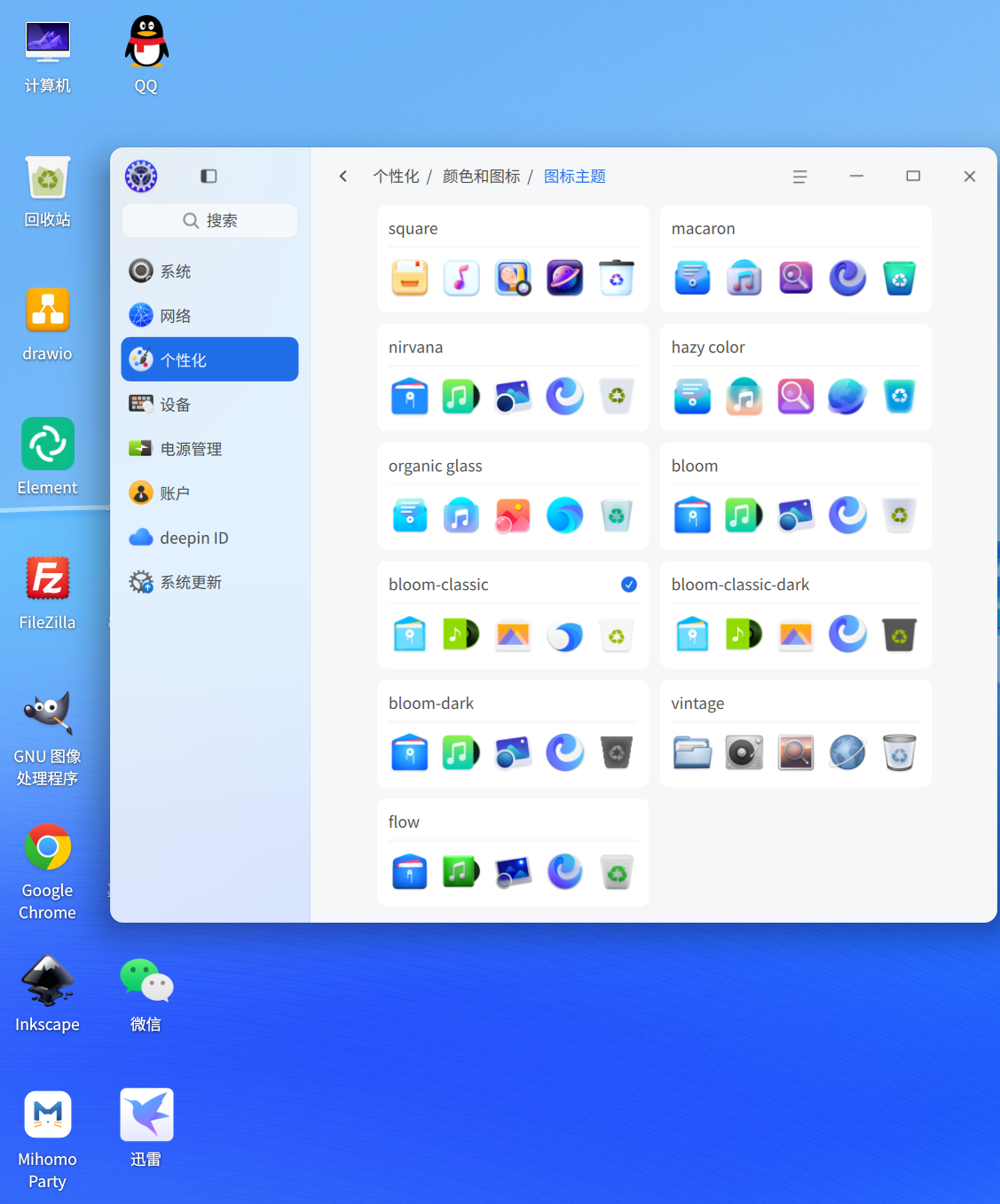The height and width of the screenshot is (1204, 1000).
Task: Click the GNU 图像处理程序 desktop icon
Action: 48,738
